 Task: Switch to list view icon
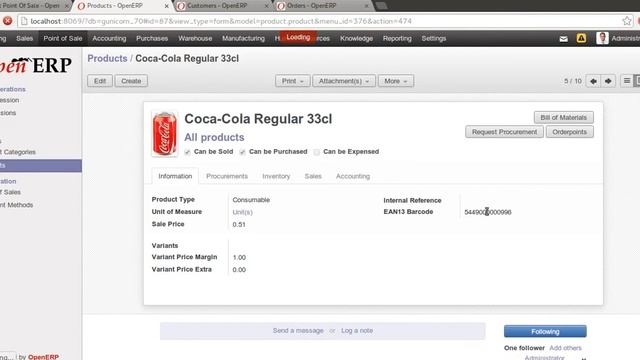[627, 81]
